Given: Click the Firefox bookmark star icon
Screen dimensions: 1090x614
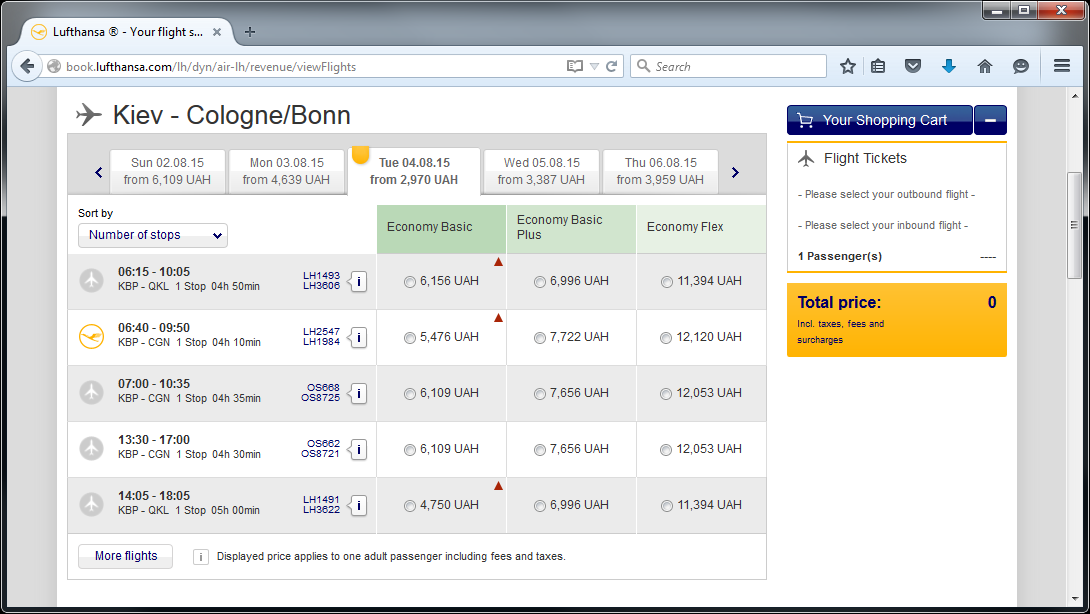Looking at the screenshot, I should [848, 67].
